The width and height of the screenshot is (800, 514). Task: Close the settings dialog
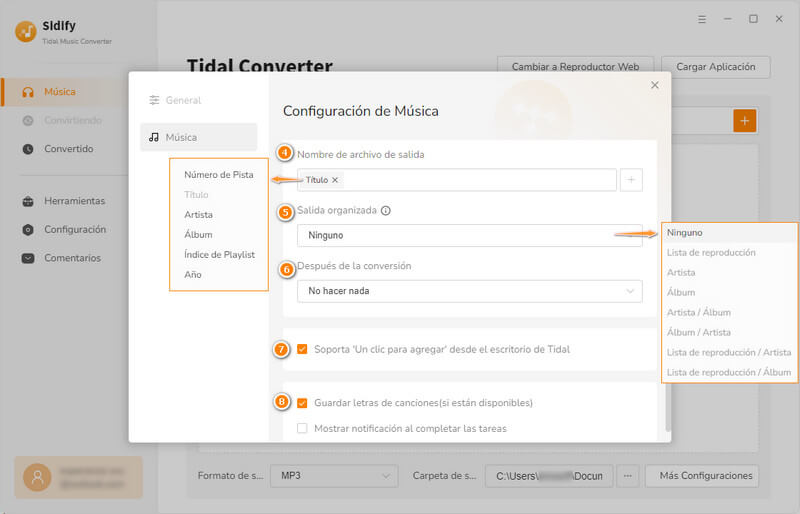(655, 85)
